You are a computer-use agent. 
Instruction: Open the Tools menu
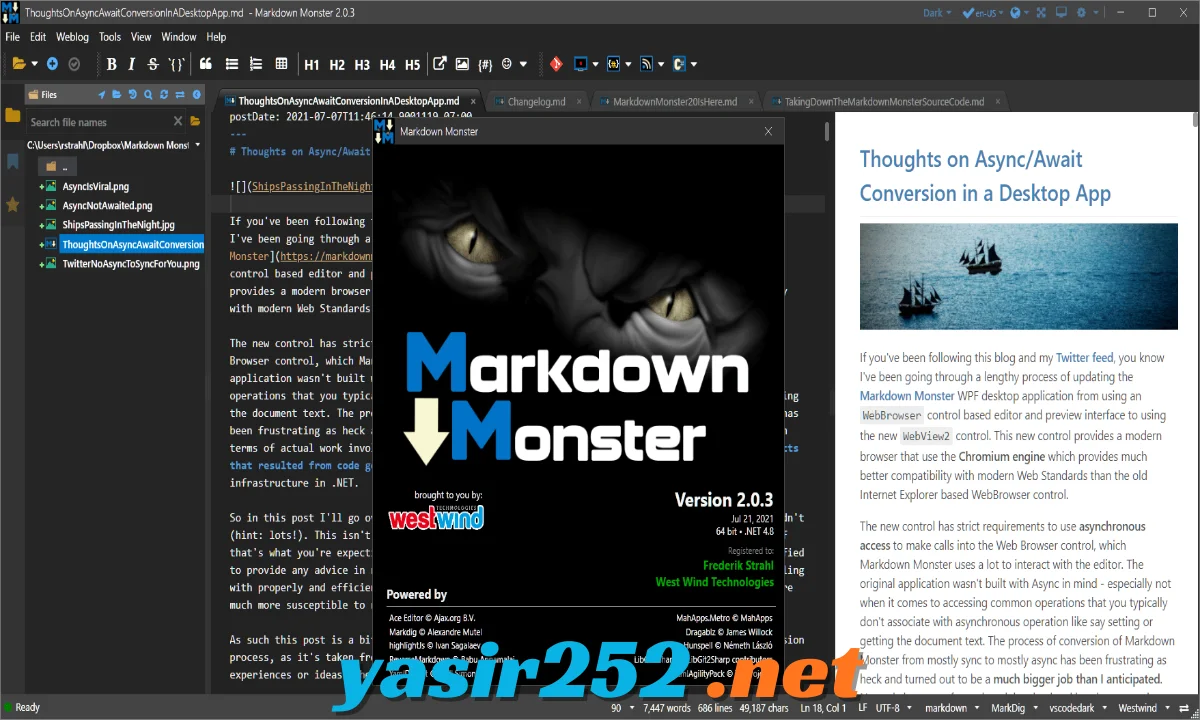pos(110,37)
